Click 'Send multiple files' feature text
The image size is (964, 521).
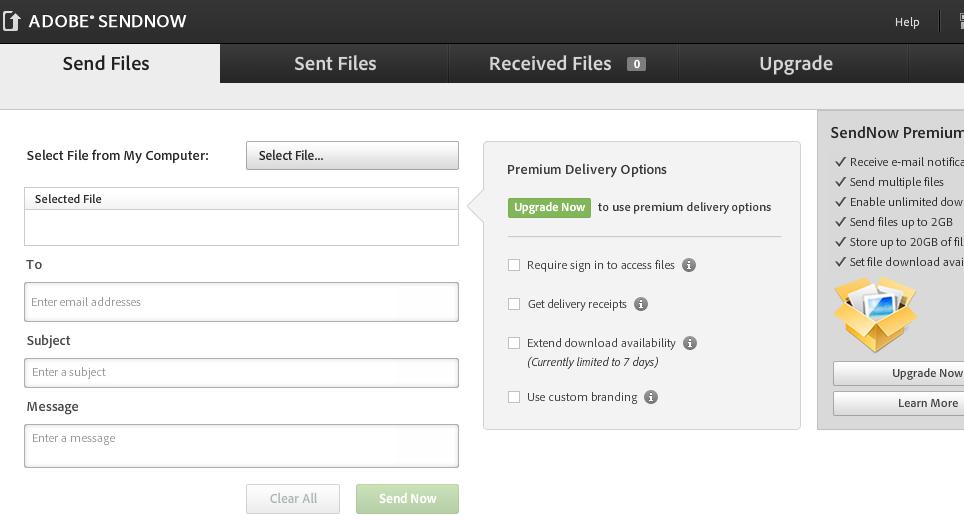896,182
